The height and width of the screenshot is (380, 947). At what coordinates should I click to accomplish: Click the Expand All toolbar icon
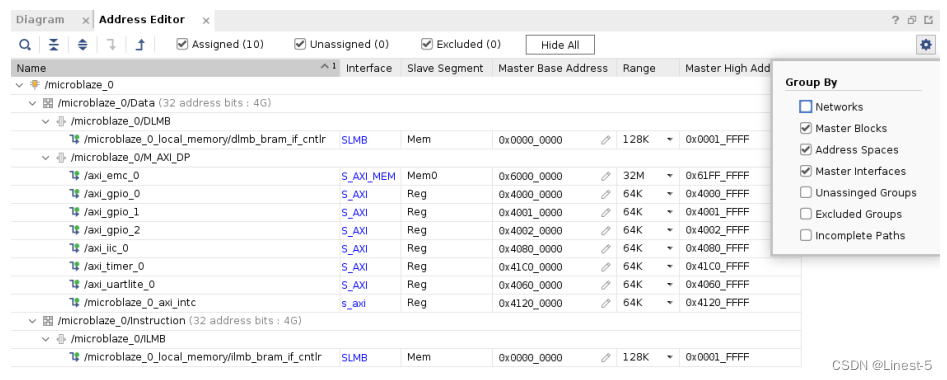coord(83,45)
